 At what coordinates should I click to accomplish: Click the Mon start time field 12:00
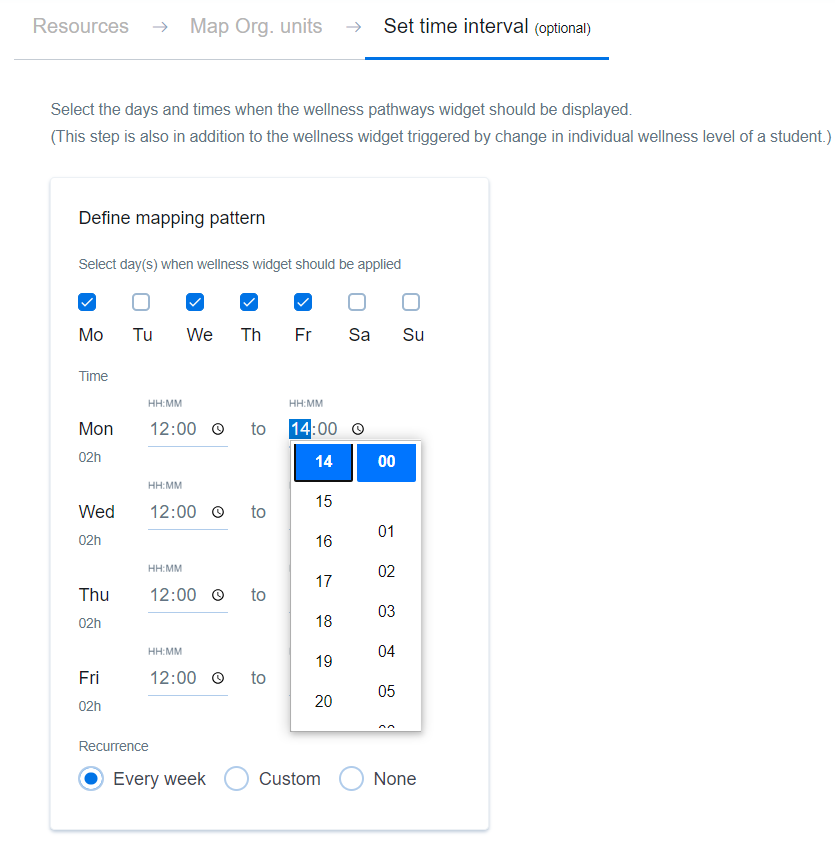tap(188, 429)
